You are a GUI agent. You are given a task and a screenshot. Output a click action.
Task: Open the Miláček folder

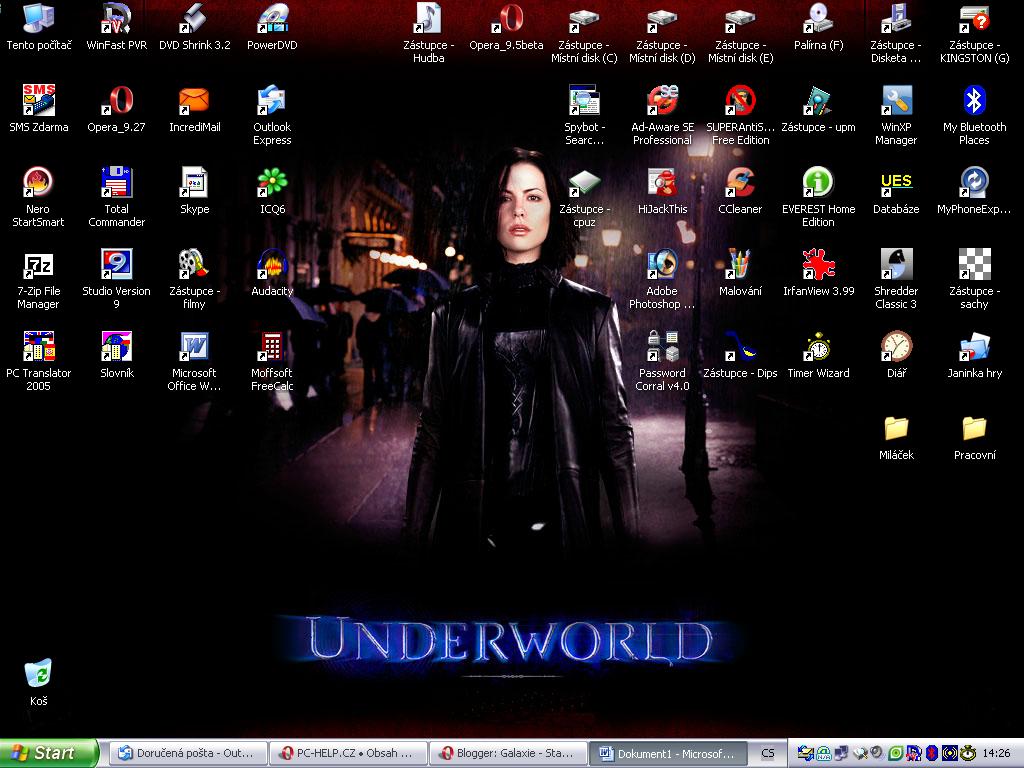pos(896,430)
